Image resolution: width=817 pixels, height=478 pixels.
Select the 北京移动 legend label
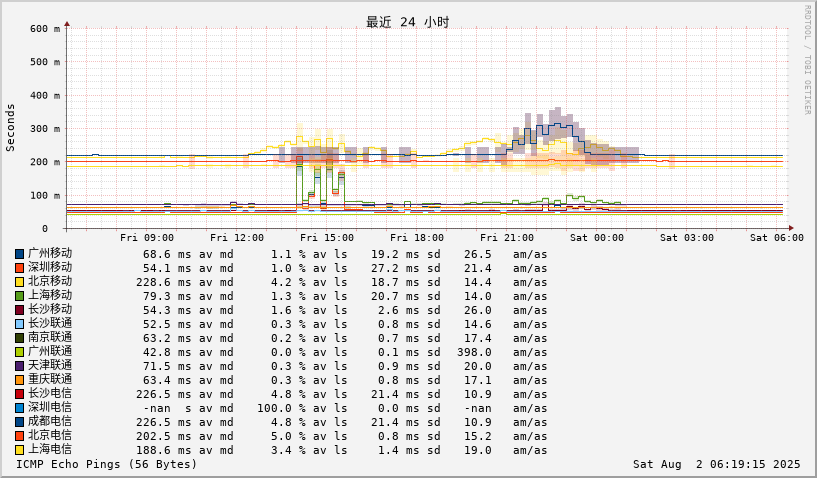pyautogui.click(x=50, y=281)
